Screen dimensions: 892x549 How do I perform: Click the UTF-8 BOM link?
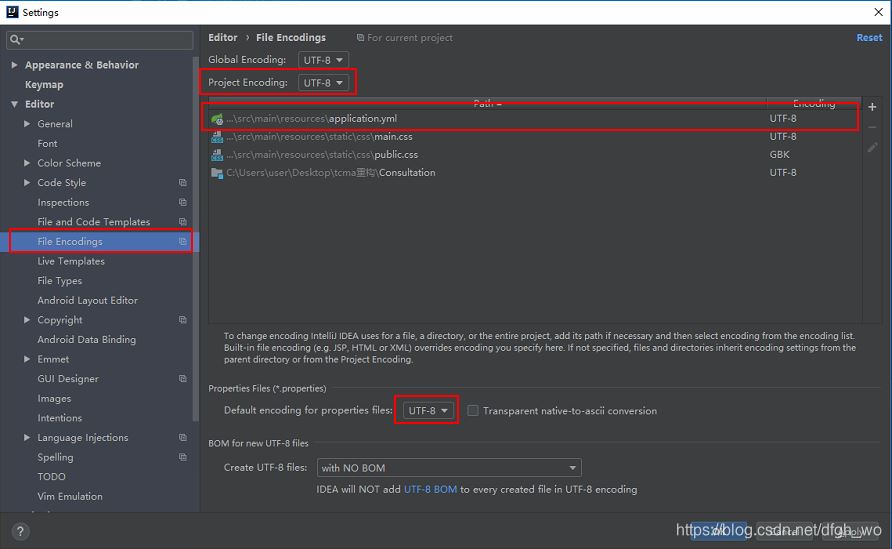(430, 489)
